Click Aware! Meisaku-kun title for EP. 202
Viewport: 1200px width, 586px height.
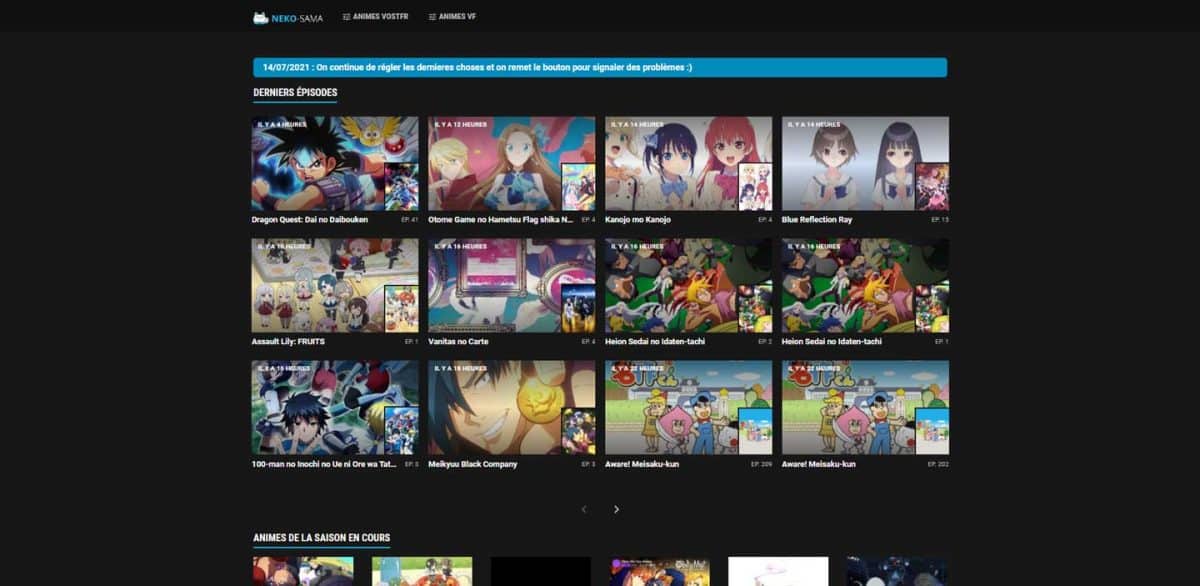(819, 464)
